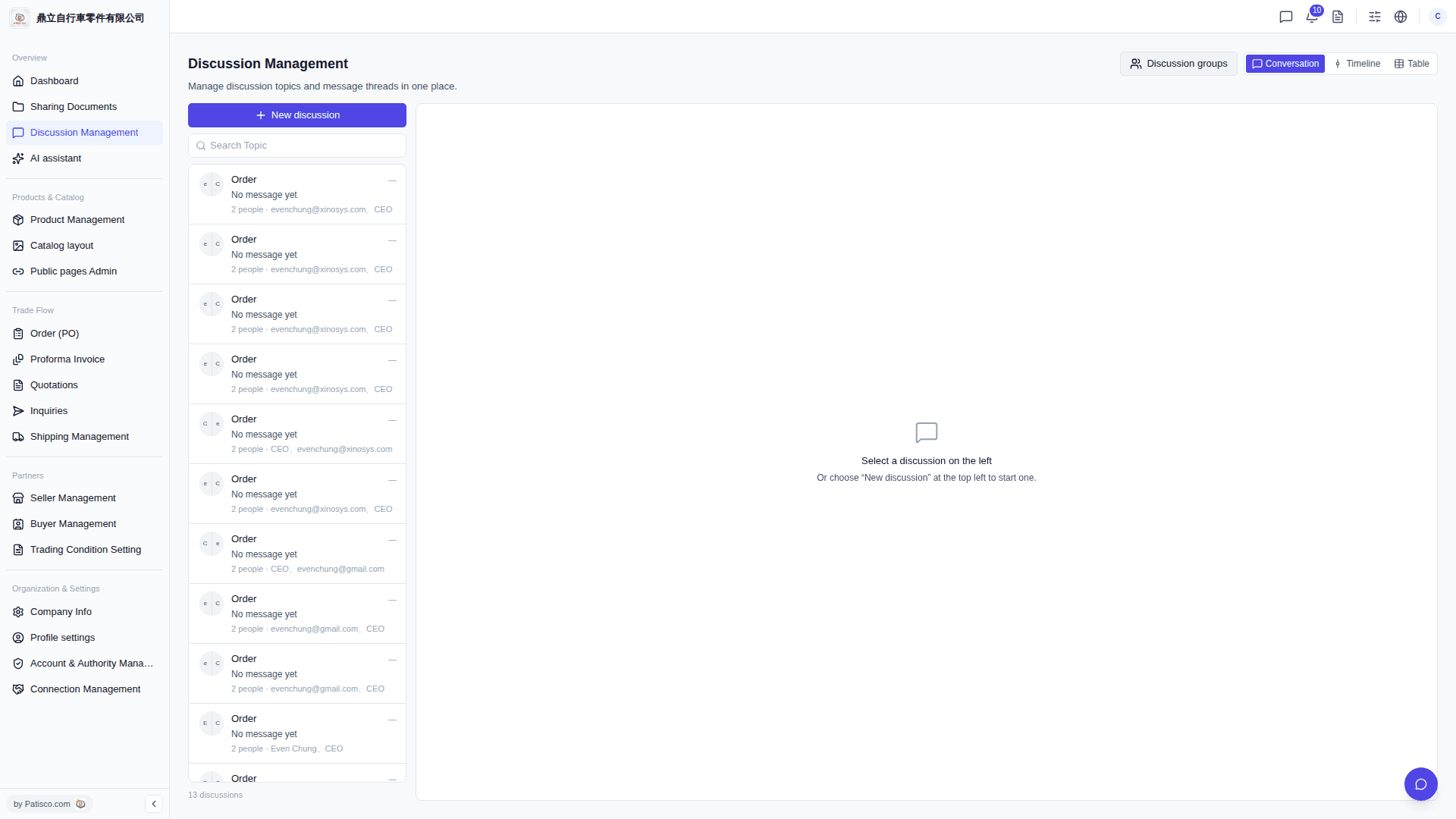Open the user avatar C menu
Image resolution: width=1456 pixels, height=819 pixels.
[x=1438, y=17]
